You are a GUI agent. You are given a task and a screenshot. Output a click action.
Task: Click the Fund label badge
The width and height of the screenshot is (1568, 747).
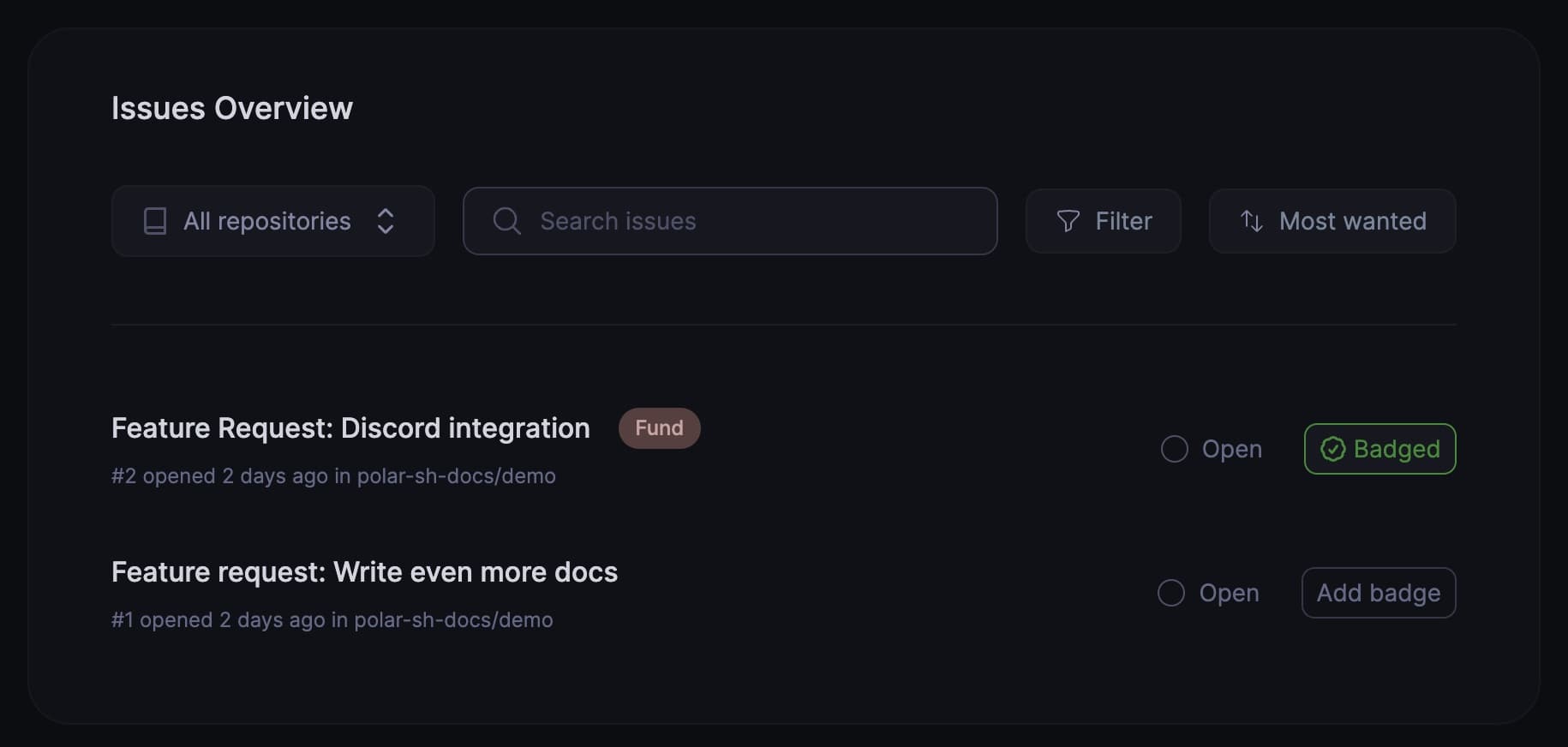coord(659,428)
